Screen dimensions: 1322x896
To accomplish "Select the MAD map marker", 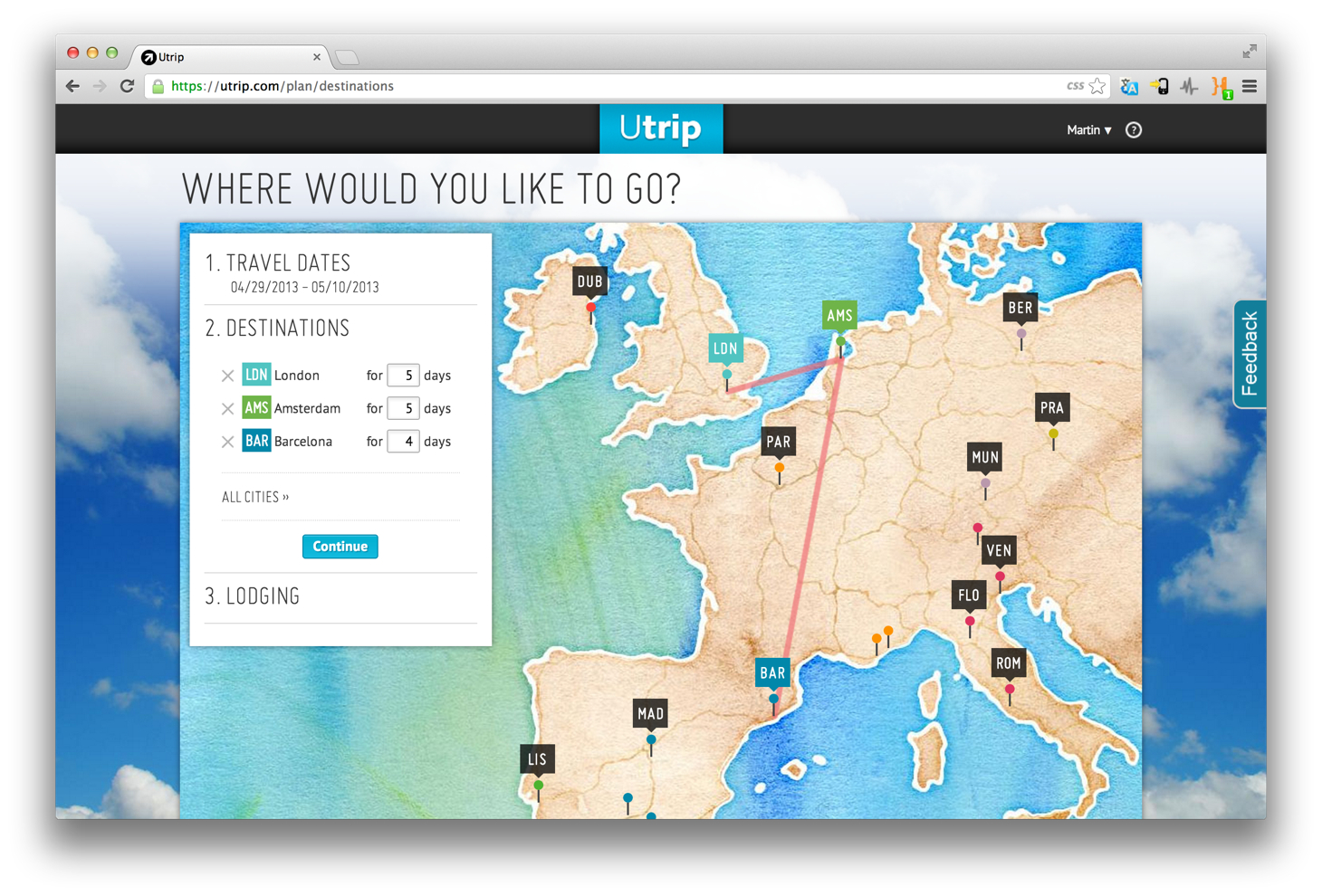I will [650, 714].
